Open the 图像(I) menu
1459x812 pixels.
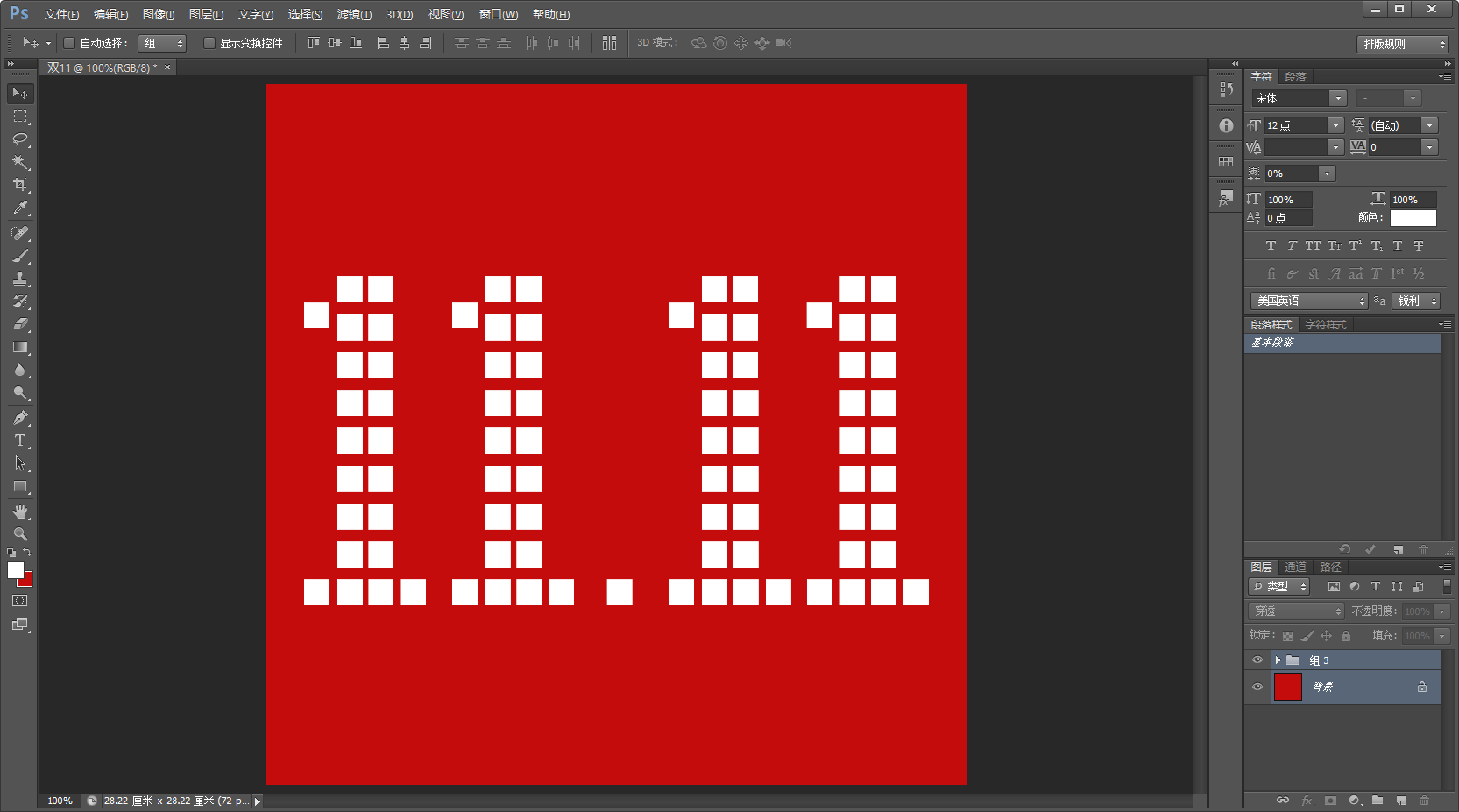click(x=159, y=14)
